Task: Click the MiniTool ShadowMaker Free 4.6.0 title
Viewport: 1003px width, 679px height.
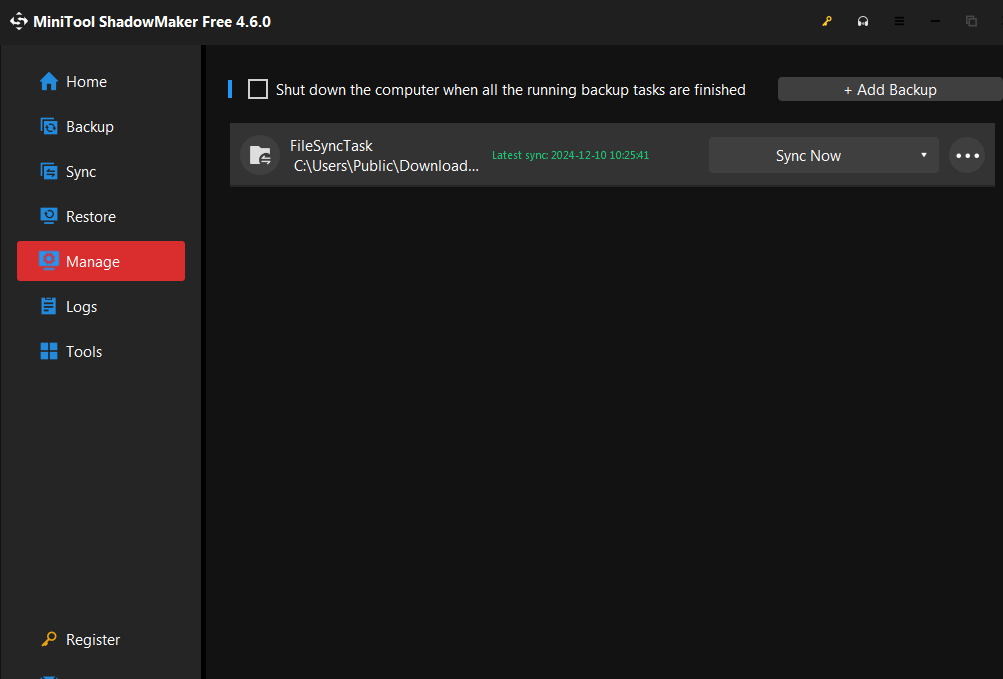Action: tap(152, 22)
